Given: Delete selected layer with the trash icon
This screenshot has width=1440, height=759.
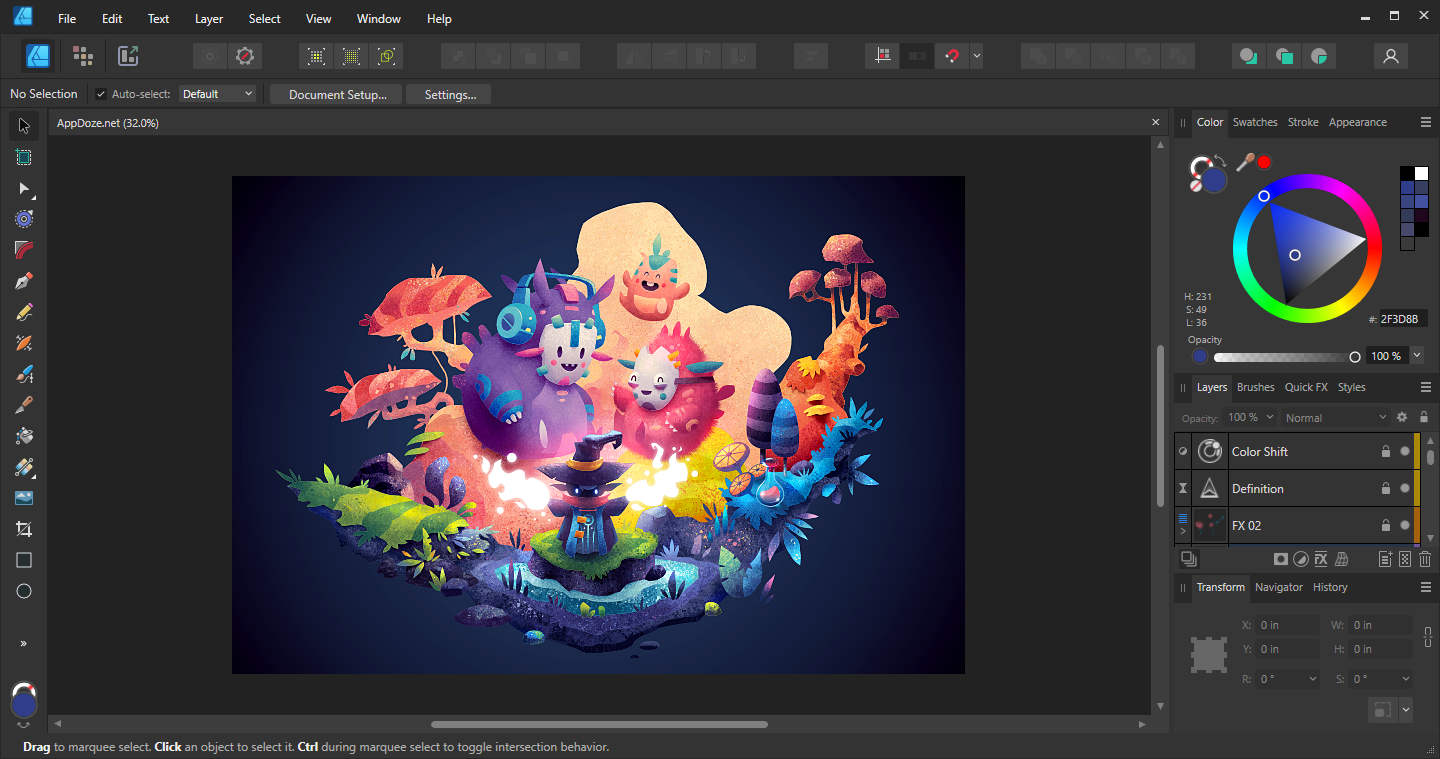Looking at the screenshot, I should 1425,558.
